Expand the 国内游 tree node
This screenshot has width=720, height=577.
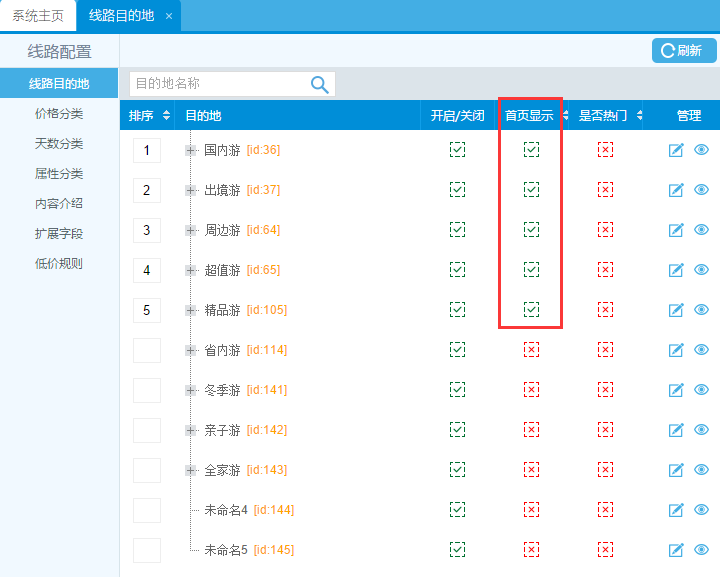pos(191,150)
